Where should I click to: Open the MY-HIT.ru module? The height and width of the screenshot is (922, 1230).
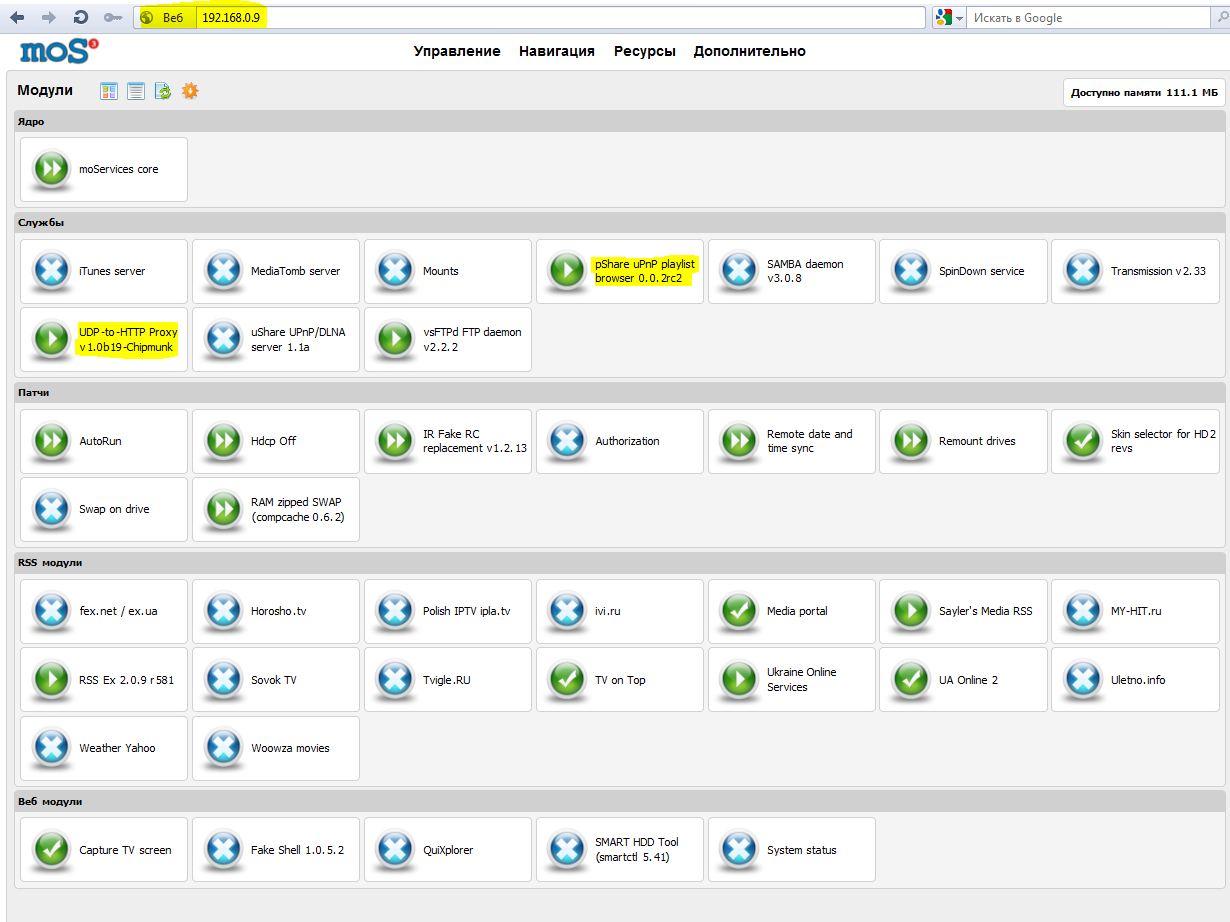point(1136,611)
